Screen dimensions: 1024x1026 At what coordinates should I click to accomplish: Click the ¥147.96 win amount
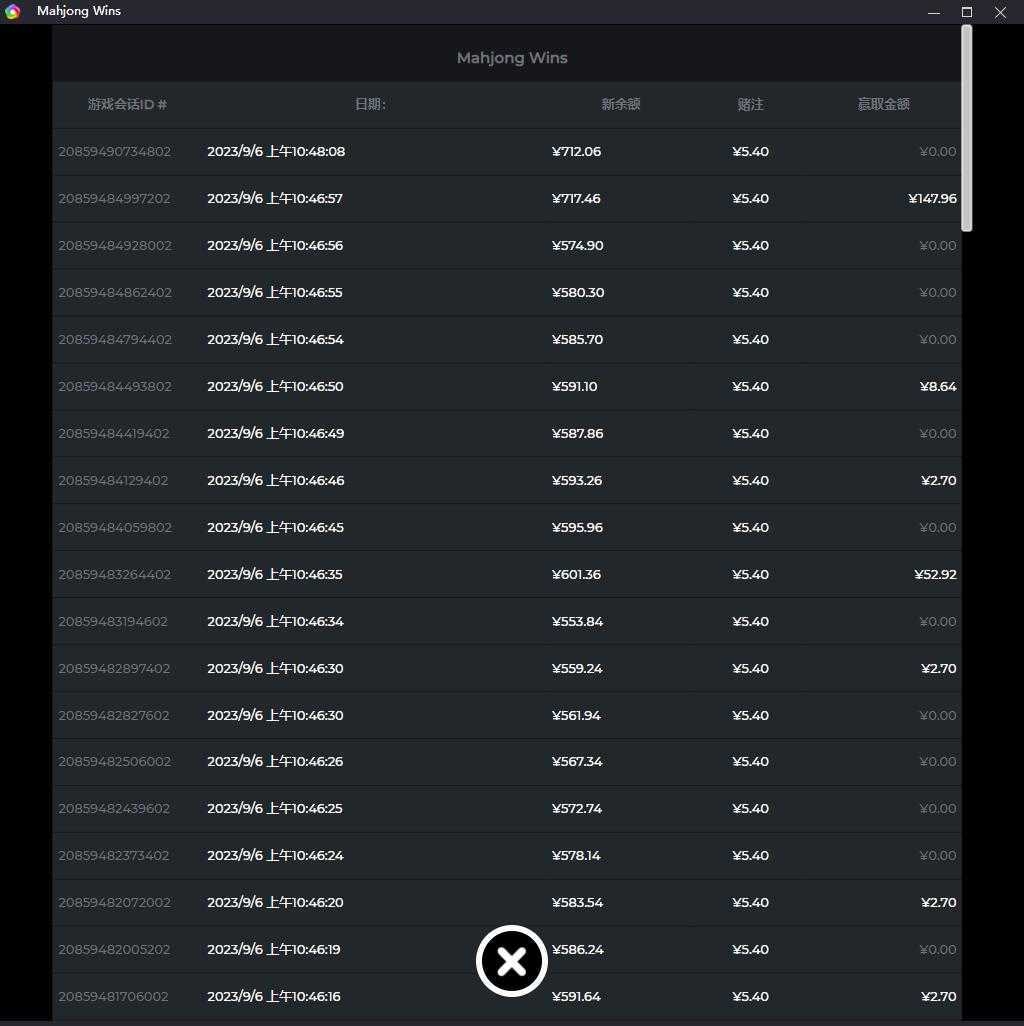click(932, 199)
